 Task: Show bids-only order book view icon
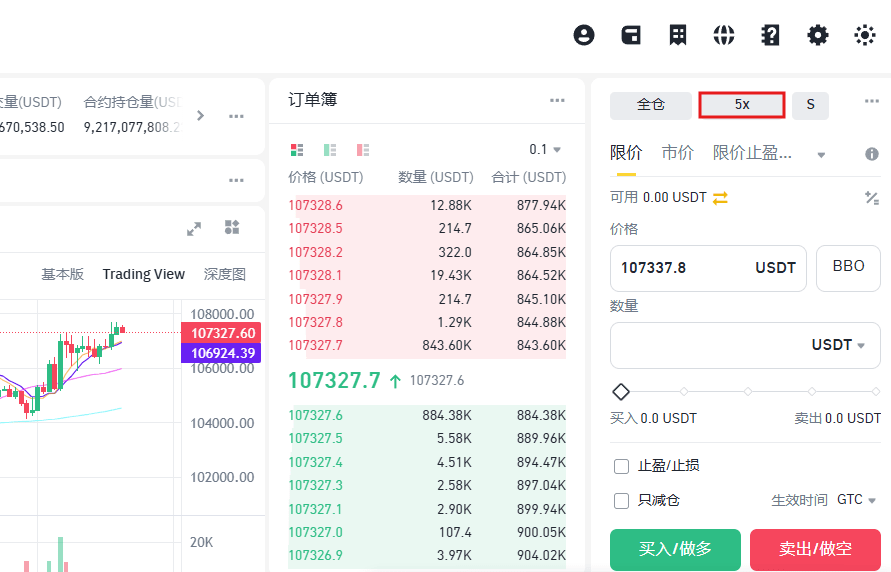click(x=330, y=150)
